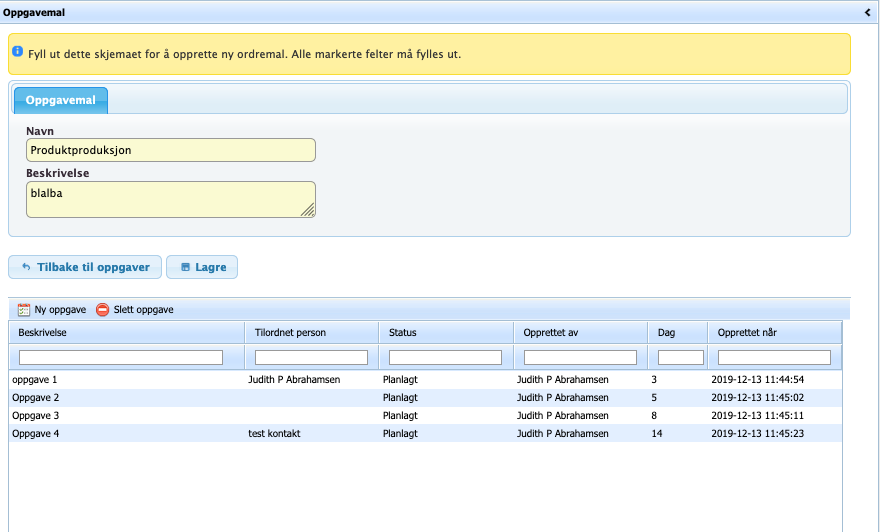The height and width of the screenshot is (532, 880).
Task: Click the Status column filter box
Action: (445, 357)
